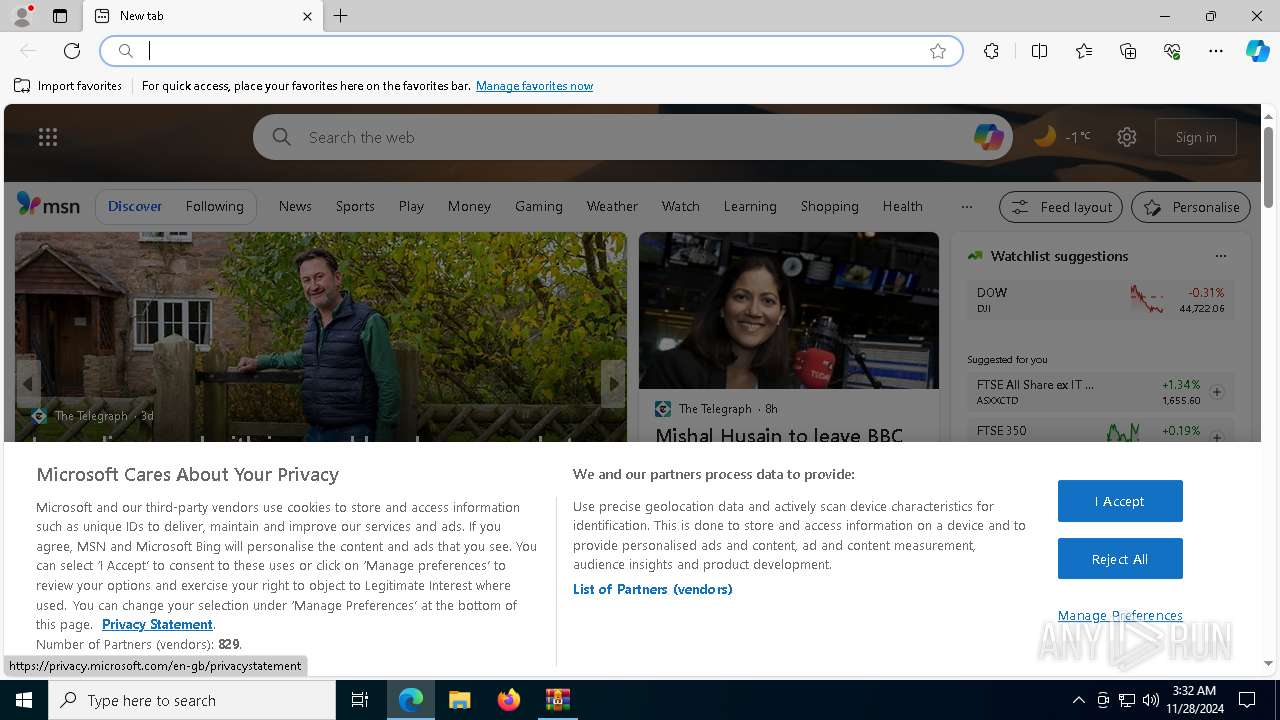1280x720 pixels.
Task: Click the Personalise button
Action: [1191, 207]
